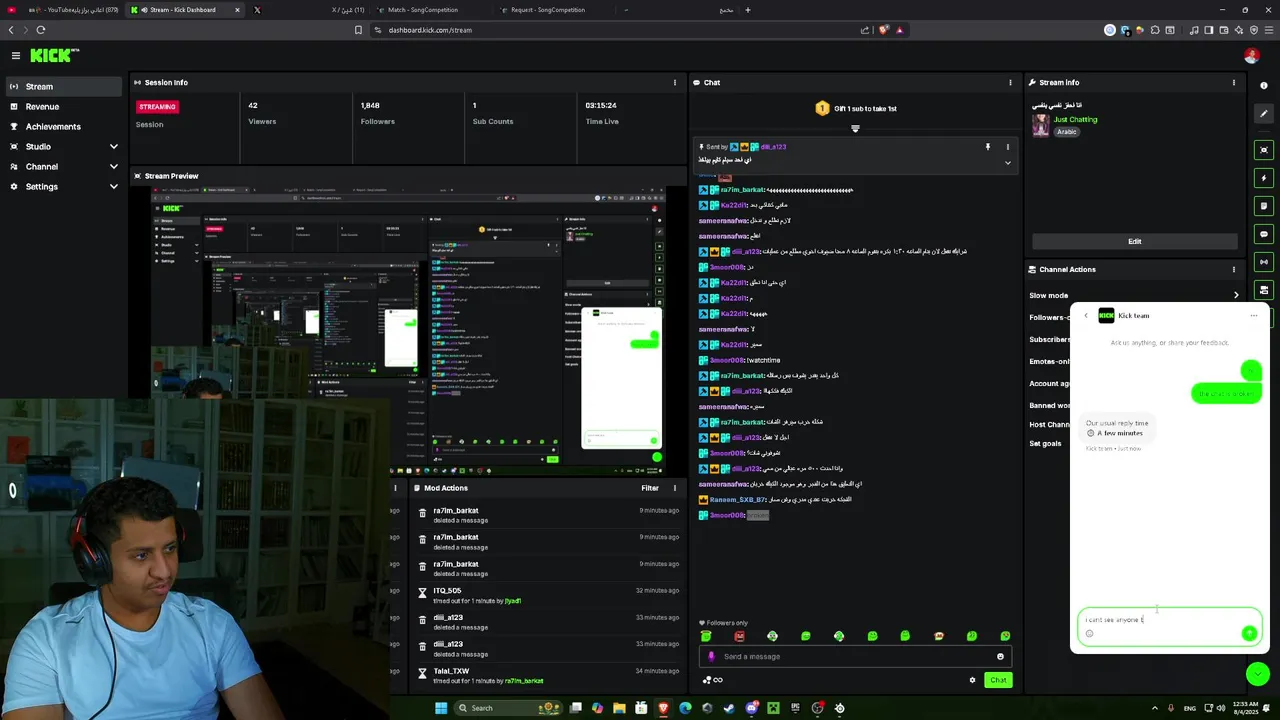This screenshot has height=720, width=1280.
Task: Reload the page
Action: click(x=43, y=30)
